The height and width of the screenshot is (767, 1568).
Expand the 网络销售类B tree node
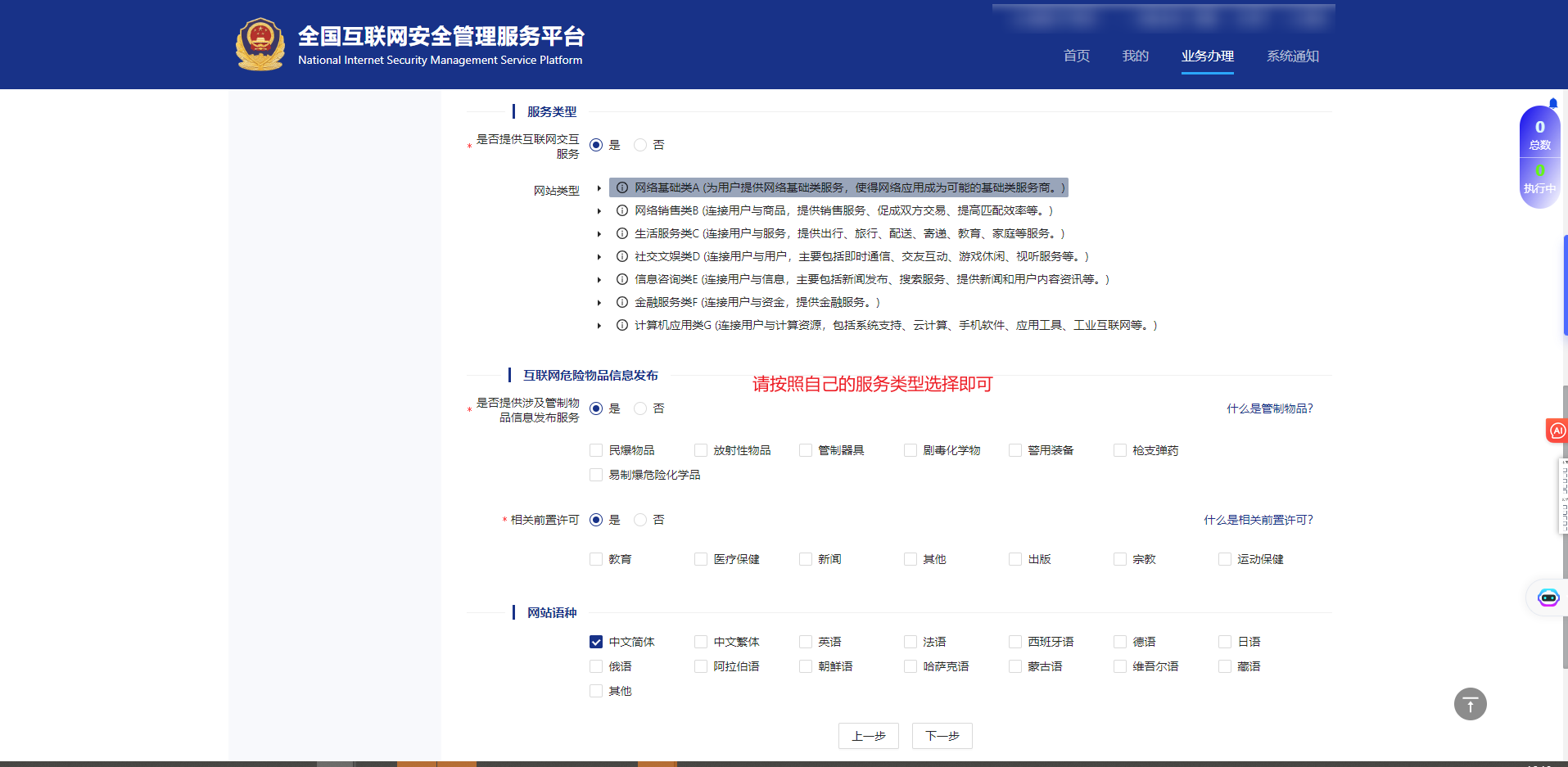(x=599, y=211)
